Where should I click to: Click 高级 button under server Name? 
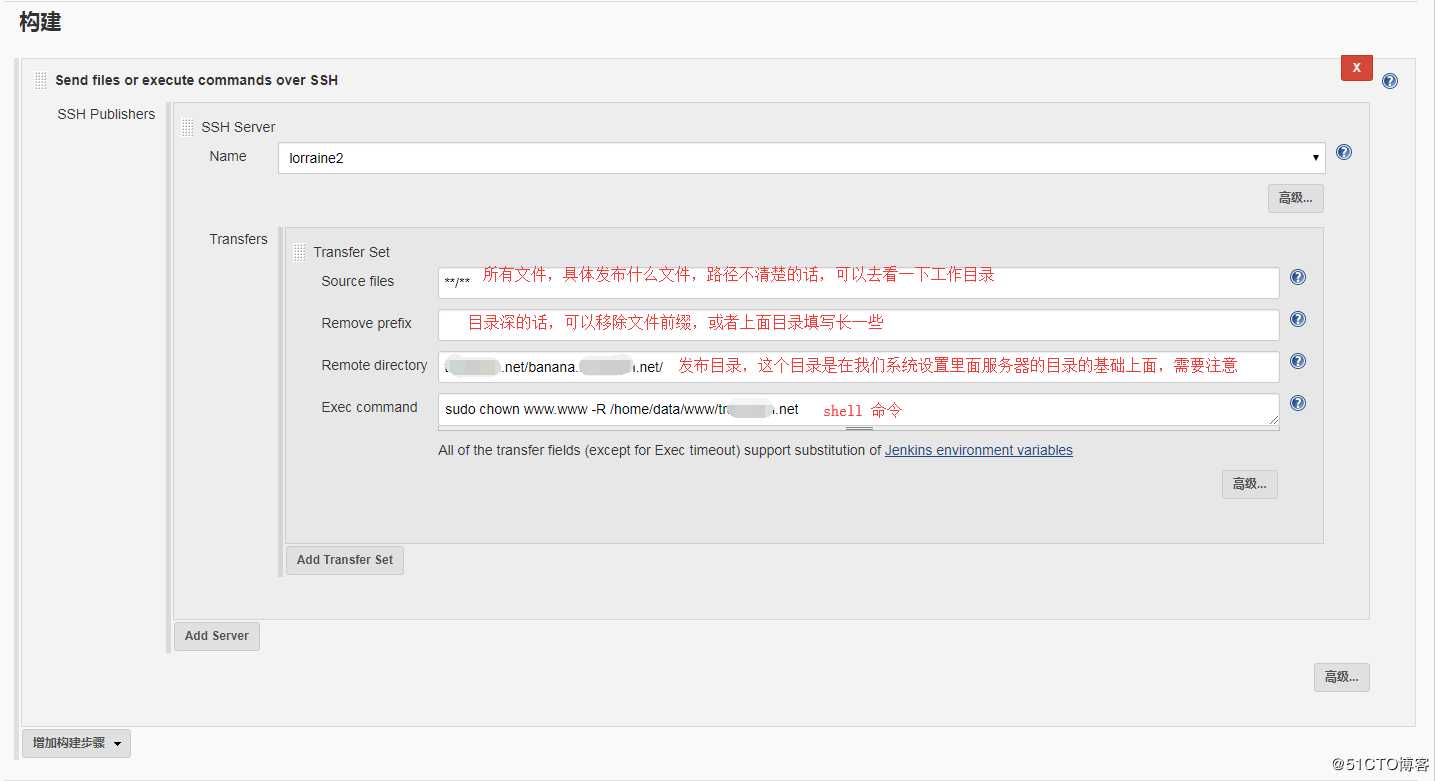point(1295,198)
